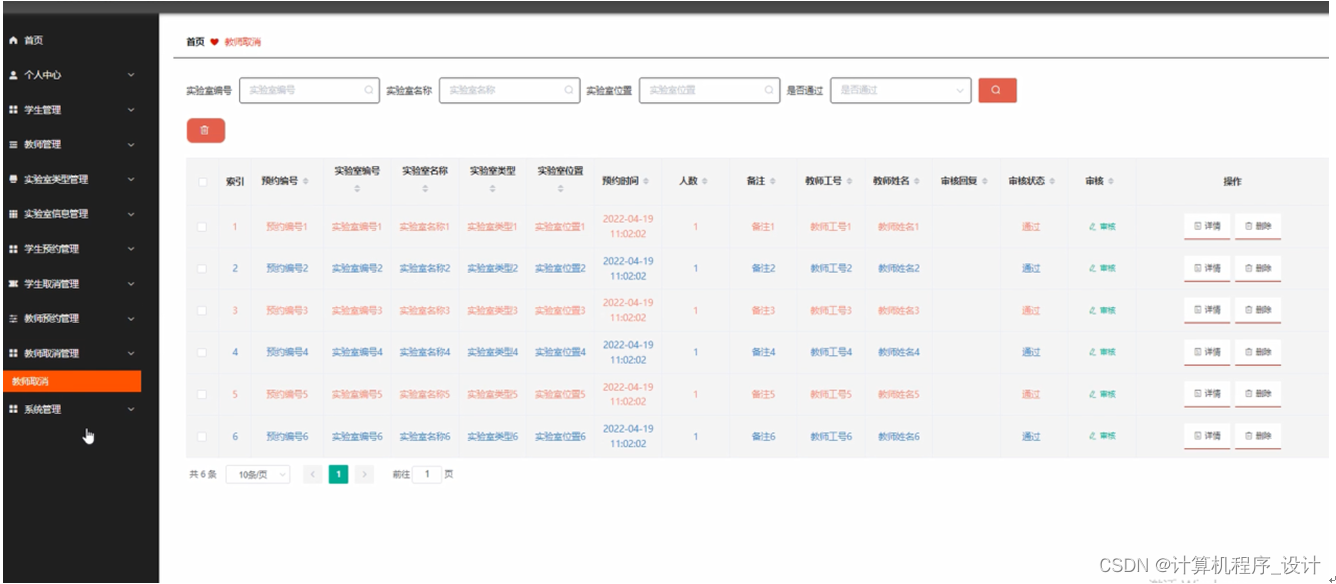The width and height of the screenshot is (1336, 584).
Task: Check the checkbox for row 预约编号5
Action: click(x=202, y=395)
